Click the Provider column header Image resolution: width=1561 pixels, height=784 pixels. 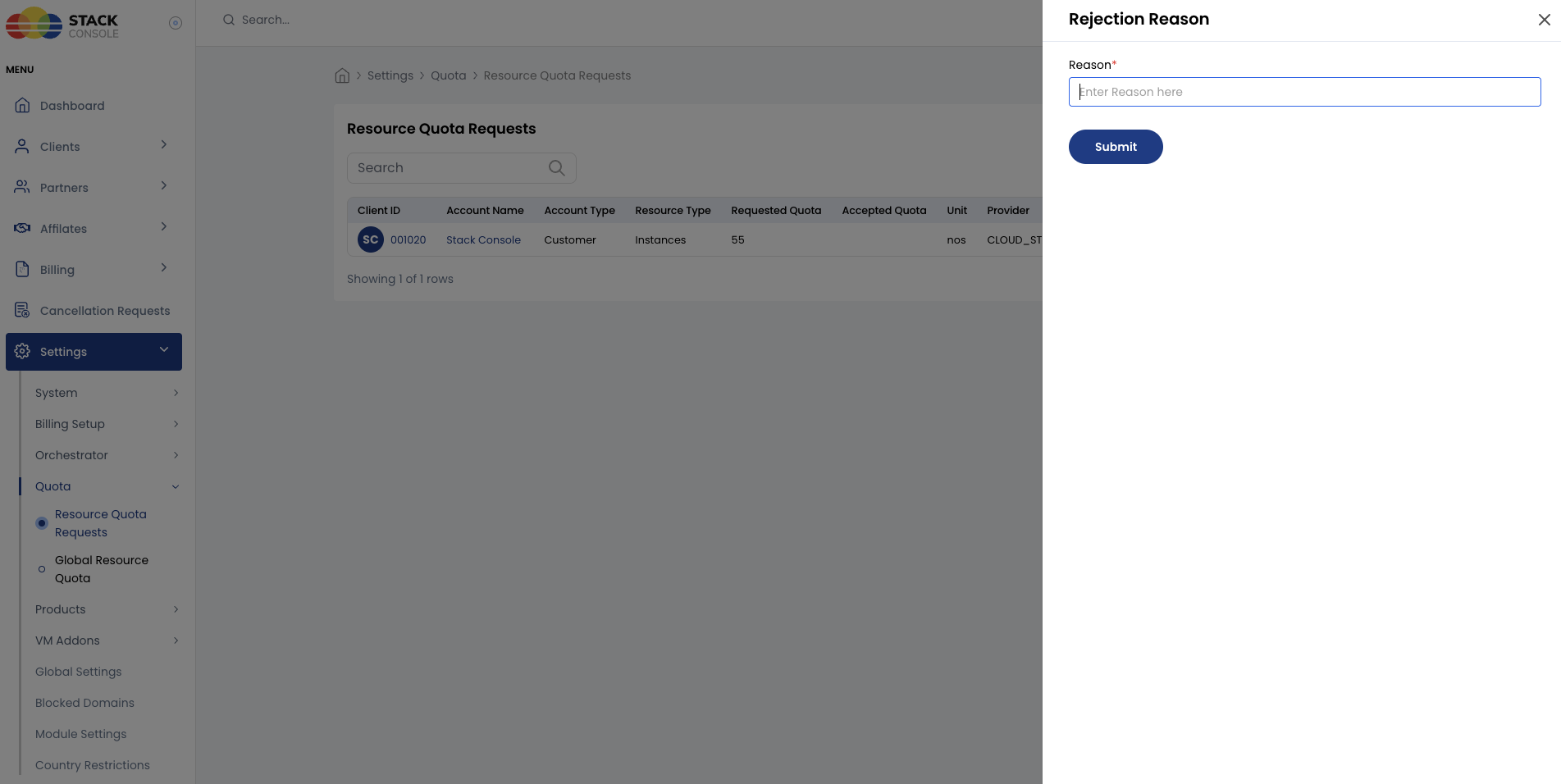(x=1008, y=210)
